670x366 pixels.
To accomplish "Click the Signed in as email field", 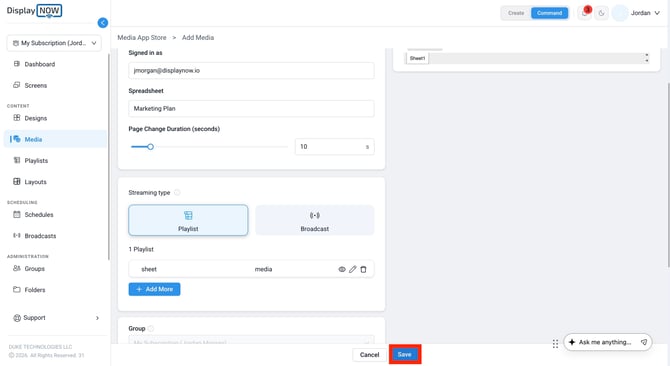I will tap(251, 70).
